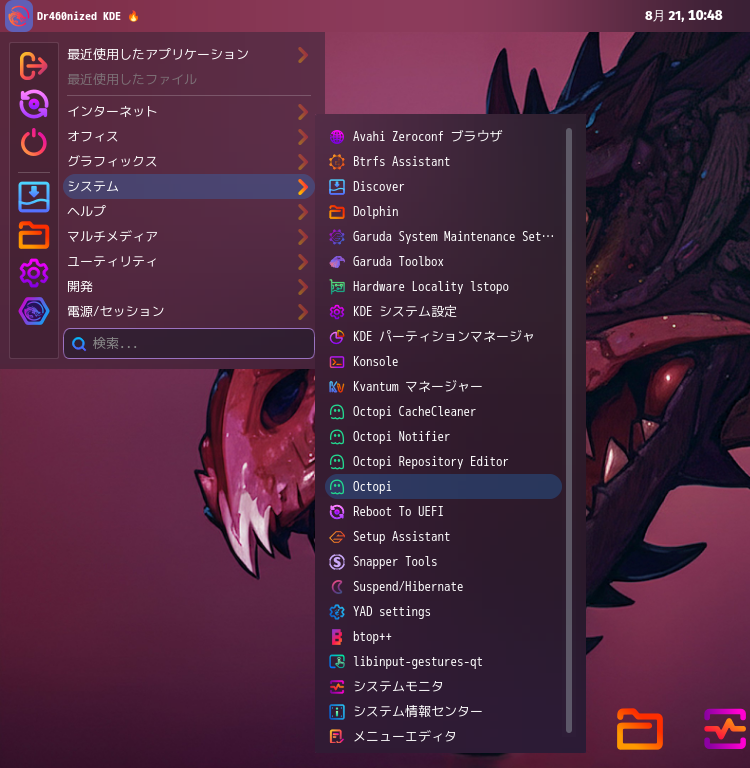The height and width of the screenshot is (768, 750).
Task: Launch KDE システム設定
Action: point(443,312)
